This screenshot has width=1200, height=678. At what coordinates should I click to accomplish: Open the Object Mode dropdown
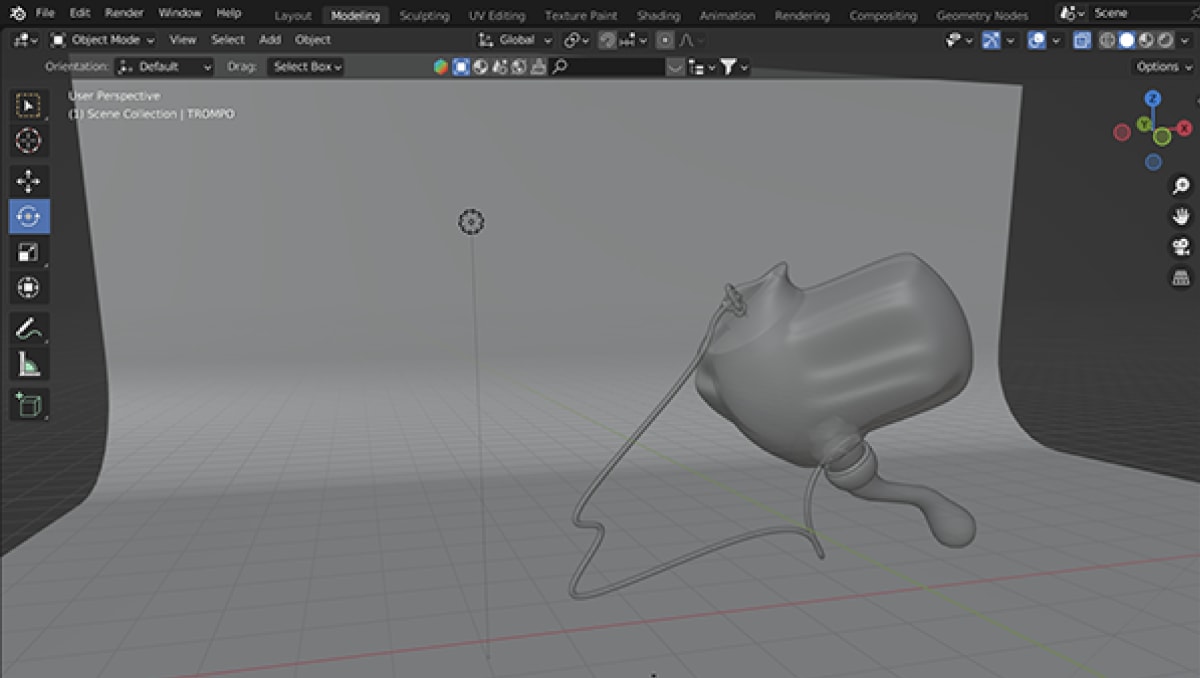102,40
